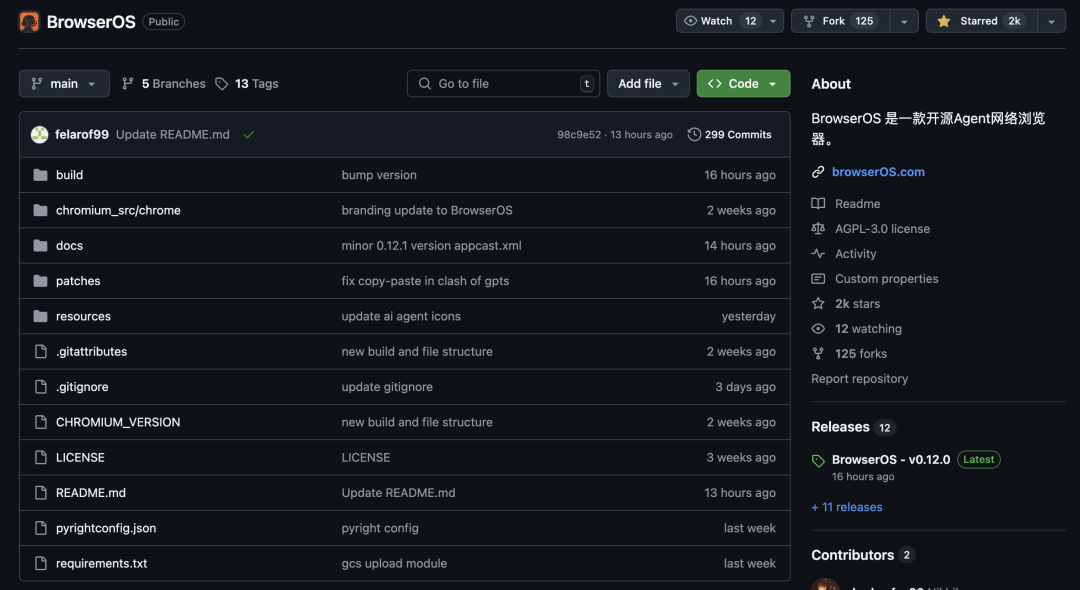1080x590 pixels.
Task: Click the .gitignore file icon
Action: click(41, 387)
